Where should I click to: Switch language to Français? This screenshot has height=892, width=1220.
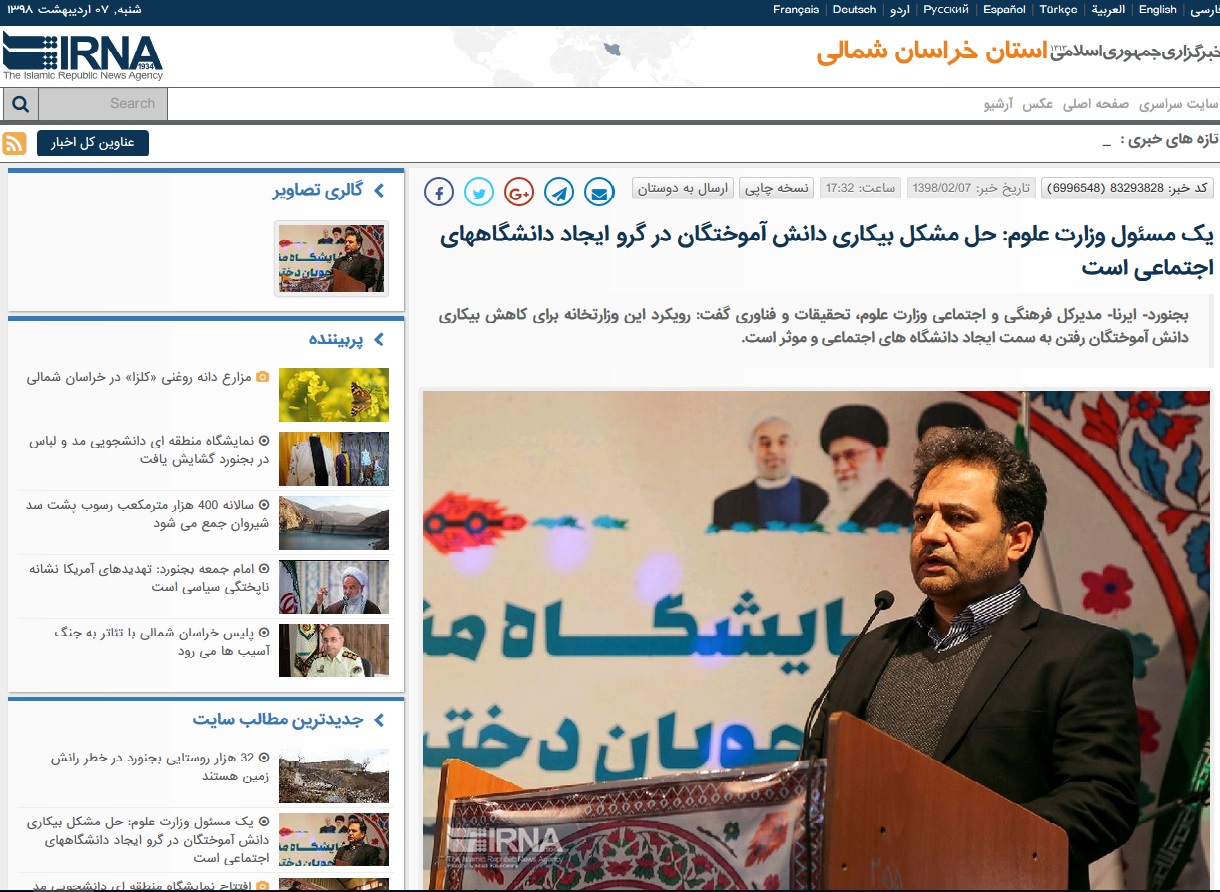[x=796, y=10]
